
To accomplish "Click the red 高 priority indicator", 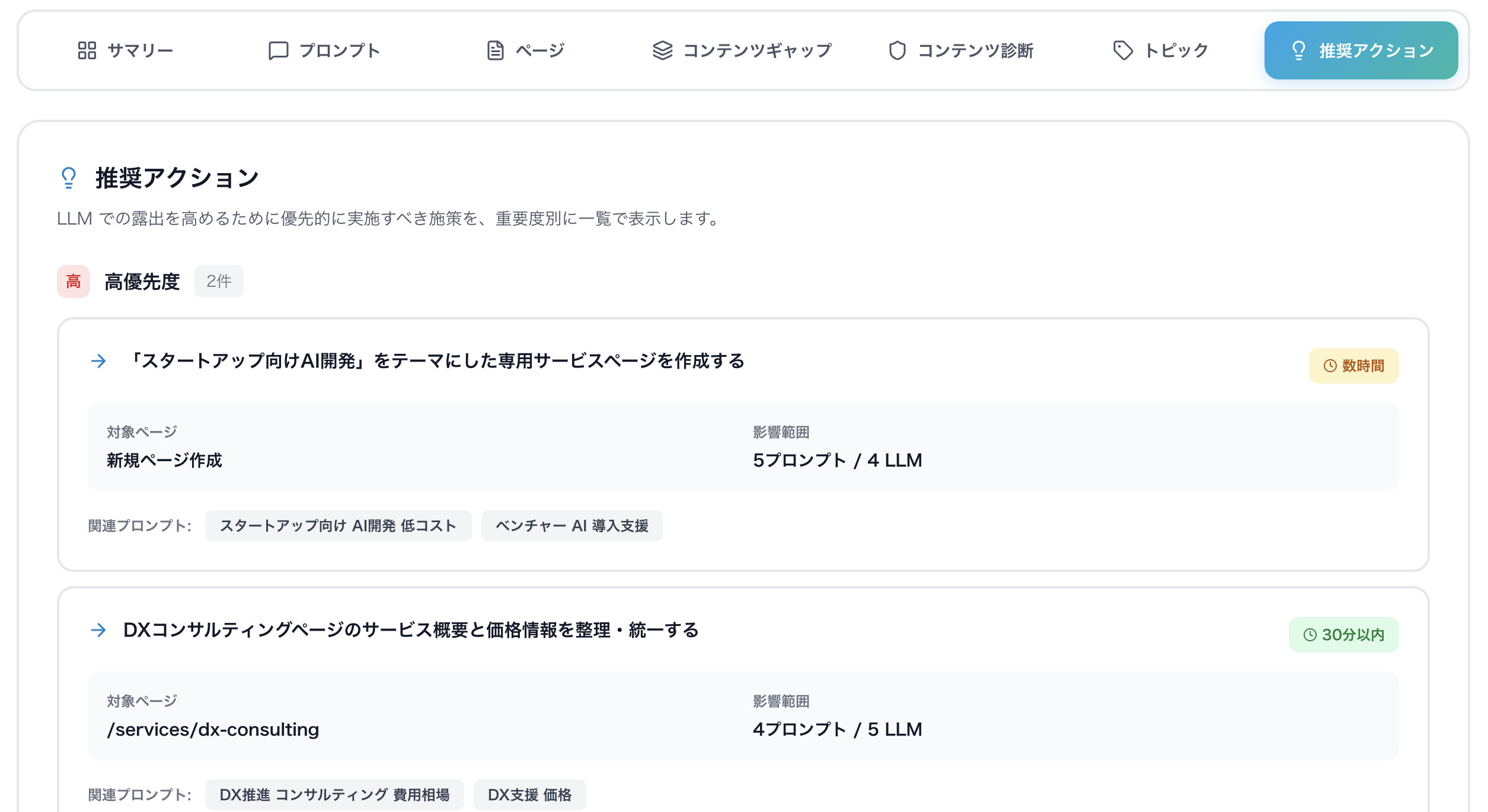I will pos(73,282).
